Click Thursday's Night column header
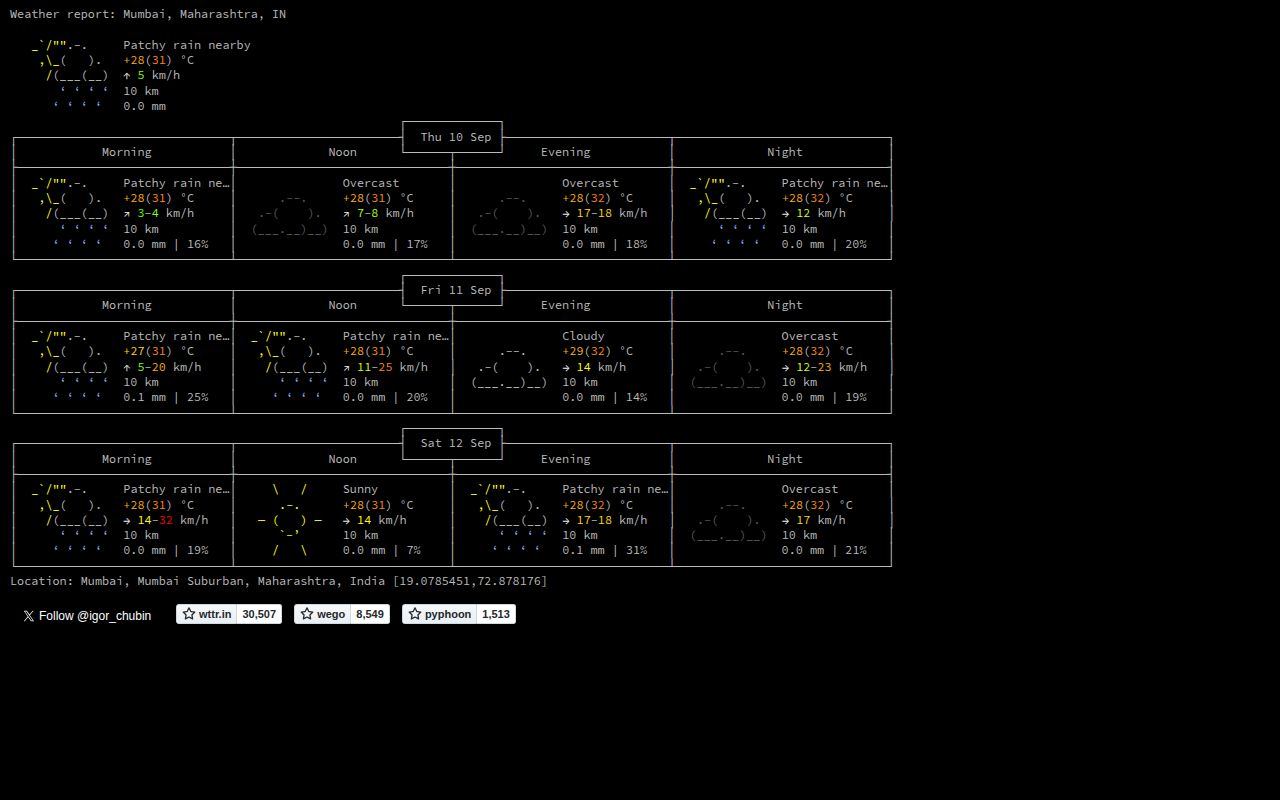Screen dimensions: 1280x800 click(x=785, y=152)
